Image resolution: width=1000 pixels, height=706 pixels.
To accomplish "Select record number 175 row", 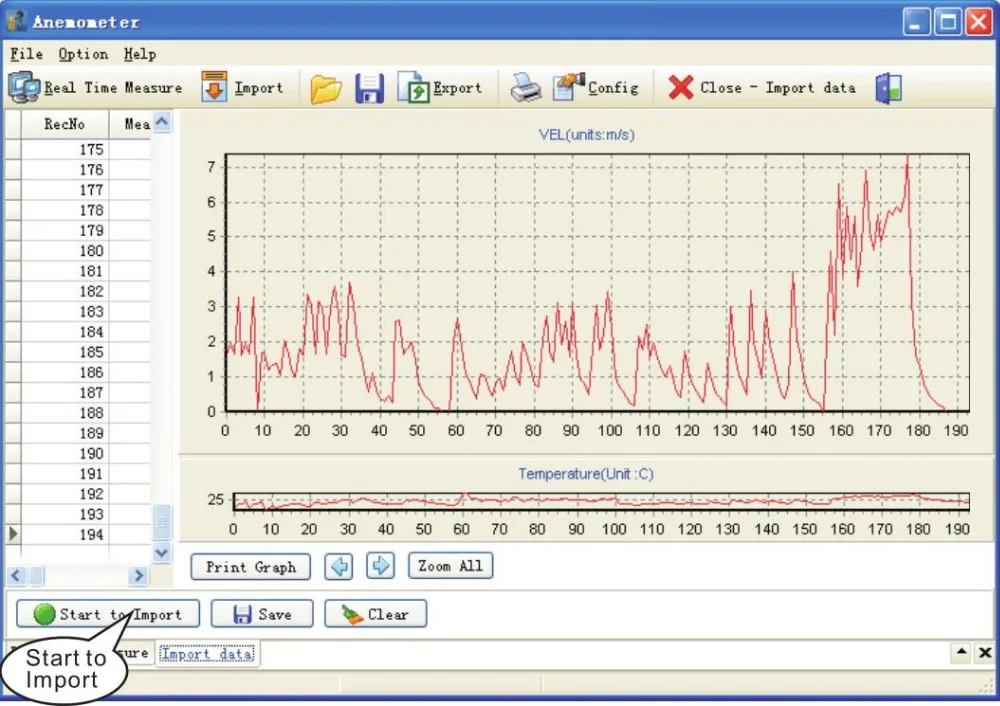I will (x=78, y=149).
